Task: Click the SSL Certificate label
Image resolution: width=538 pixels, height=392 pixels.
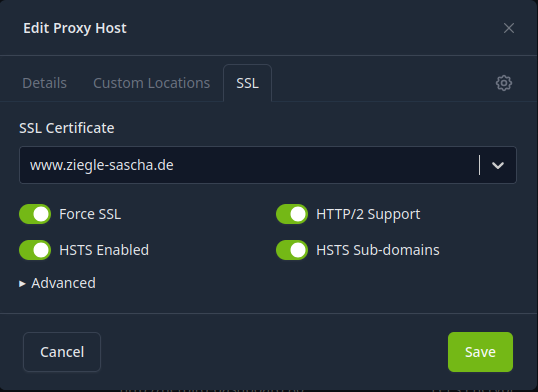Action: [x=67, y=128]
